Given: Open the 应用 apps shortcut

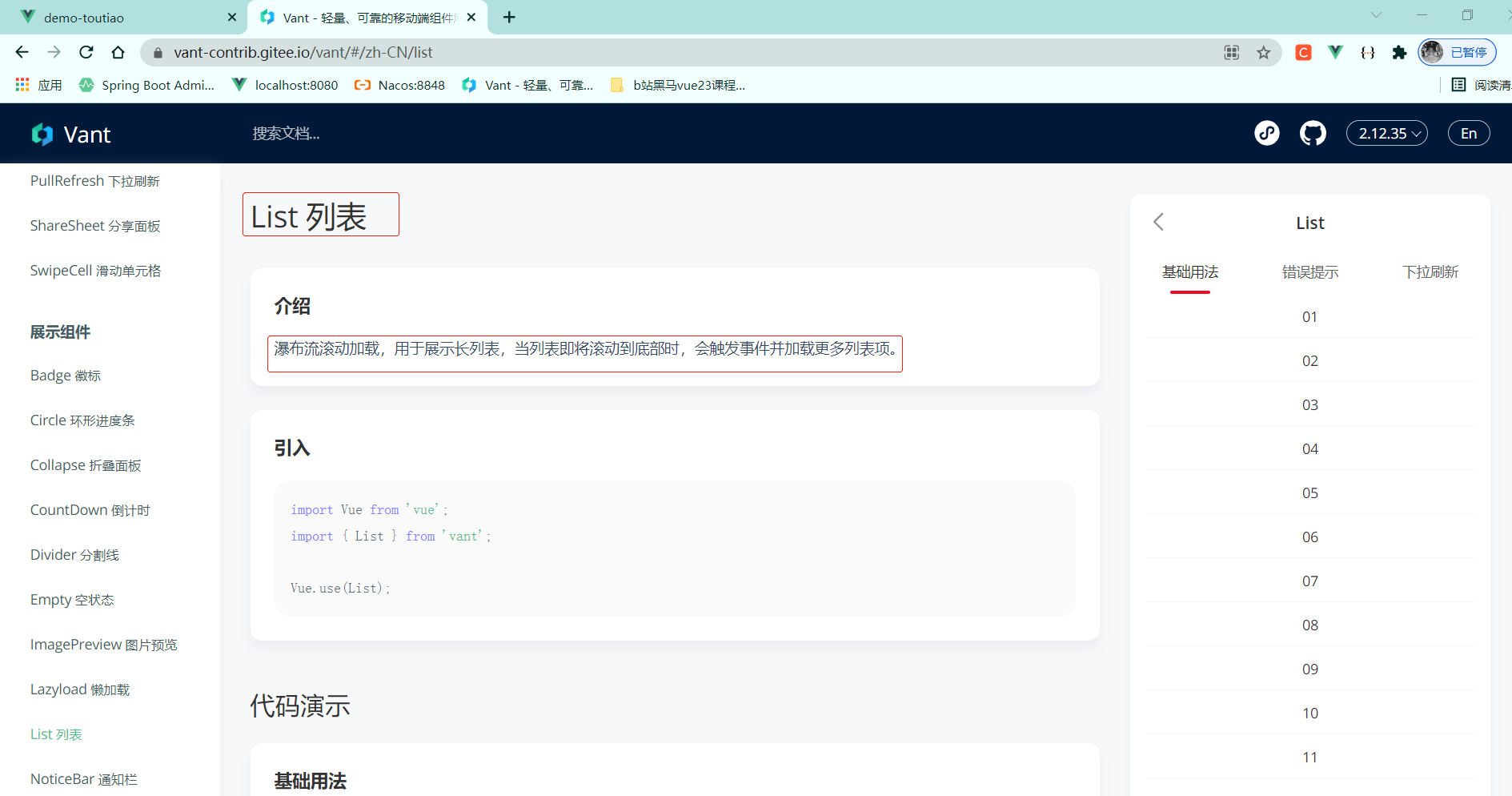Looking at the screenshot, I should (x=38, y=85).
